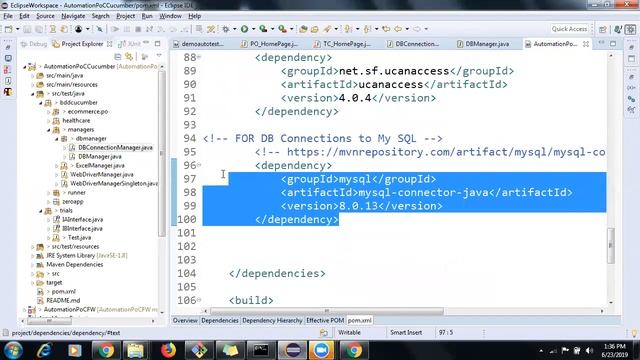Click the Previous Annotation toolbar icon
Image resolution: width=640 pixels, height=360 pixels.
pos(367,29)
